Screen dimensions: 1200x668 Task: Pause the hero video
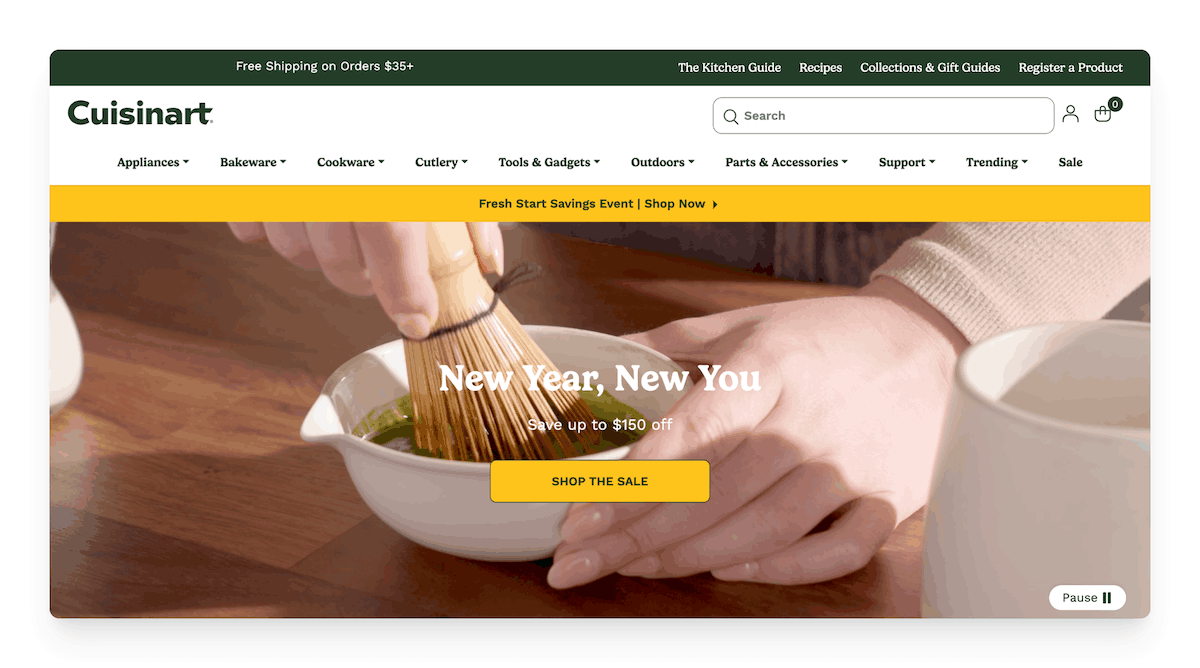[x=1087, y=598]
